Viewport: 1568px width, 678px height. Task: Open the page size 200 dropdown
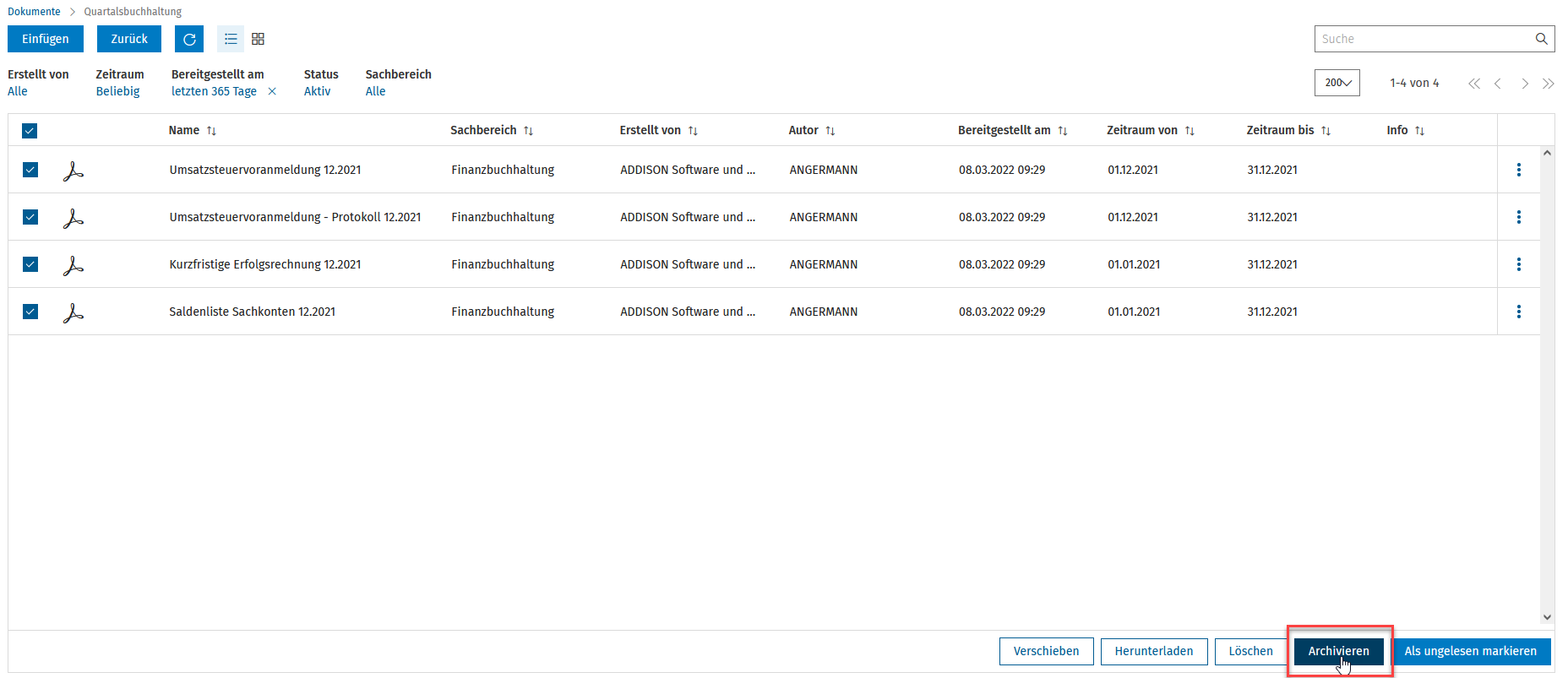coord(1337,83)
